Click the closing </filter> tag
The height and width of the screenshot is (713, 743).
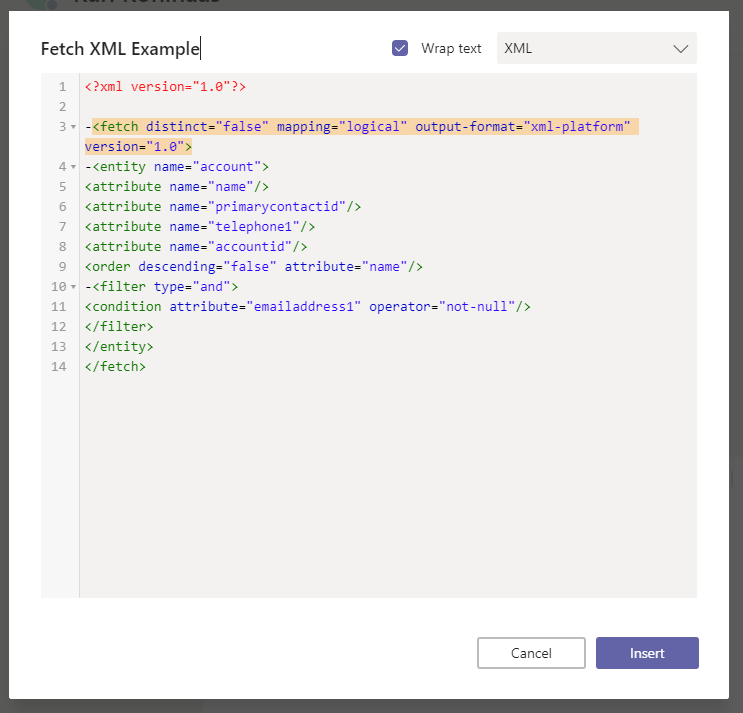tap(119, 326)
